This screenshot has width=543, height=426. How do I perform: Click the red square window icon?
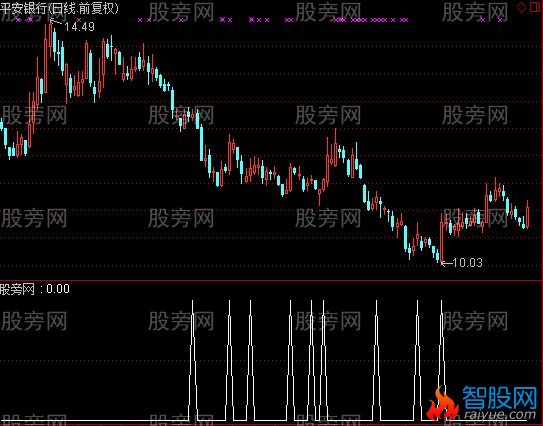[535, 7]
